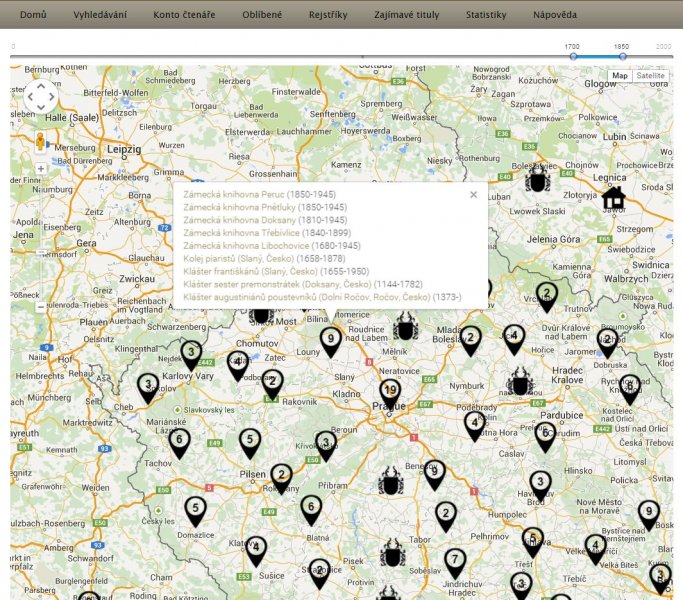Click cluster marker 2 near Podbořany
Viewport: 683px width, 600px height.
pyautogui.click(x=272, y=384)
